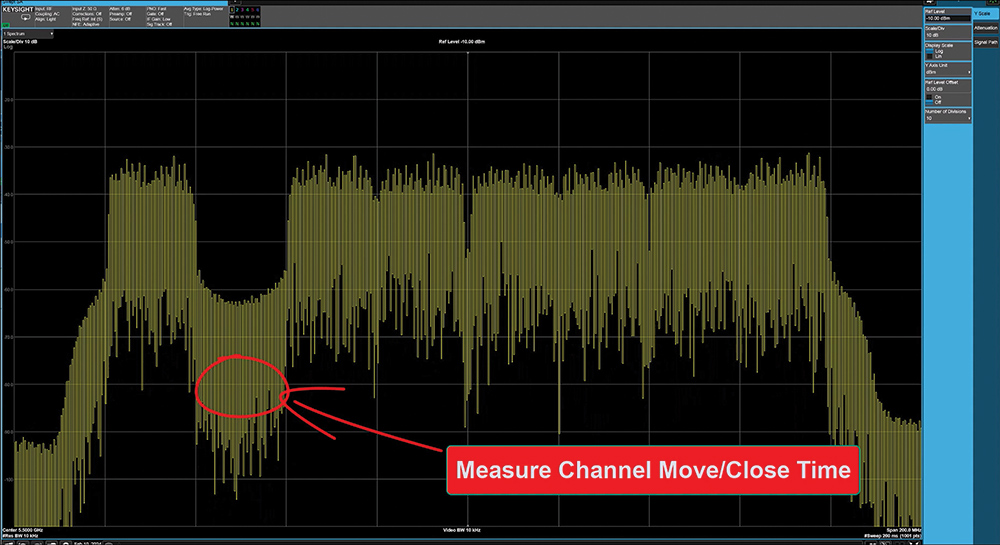Select trace number 6 in the trace indicator
Viewport: 1000px width, 545px height.
tap(258, 10)
